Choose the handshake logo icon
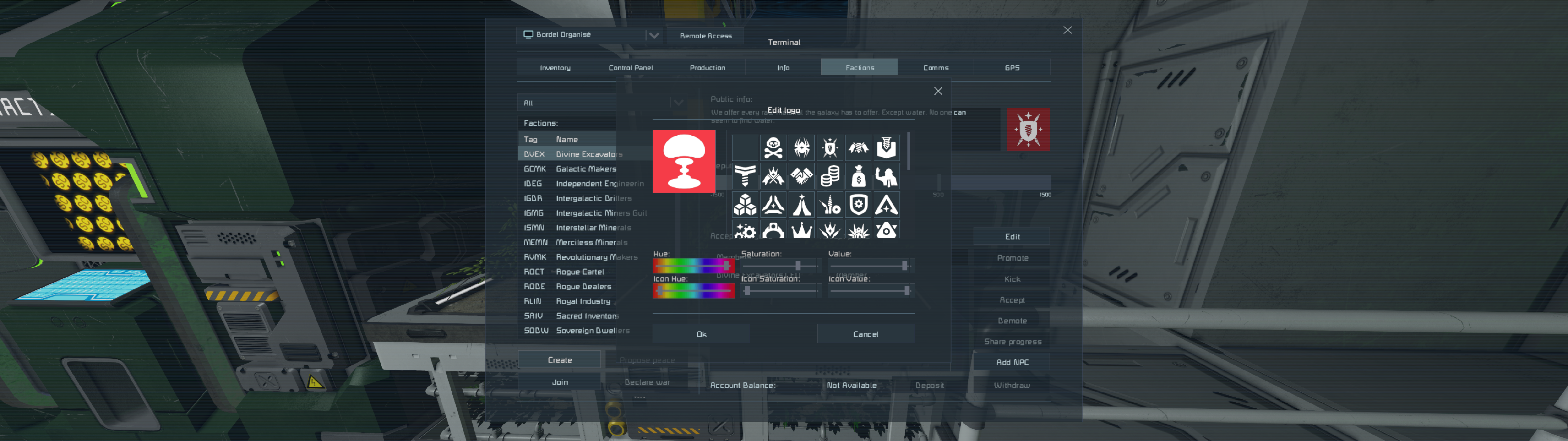The width and height of the screenshot is (1568, 441). 802,176
